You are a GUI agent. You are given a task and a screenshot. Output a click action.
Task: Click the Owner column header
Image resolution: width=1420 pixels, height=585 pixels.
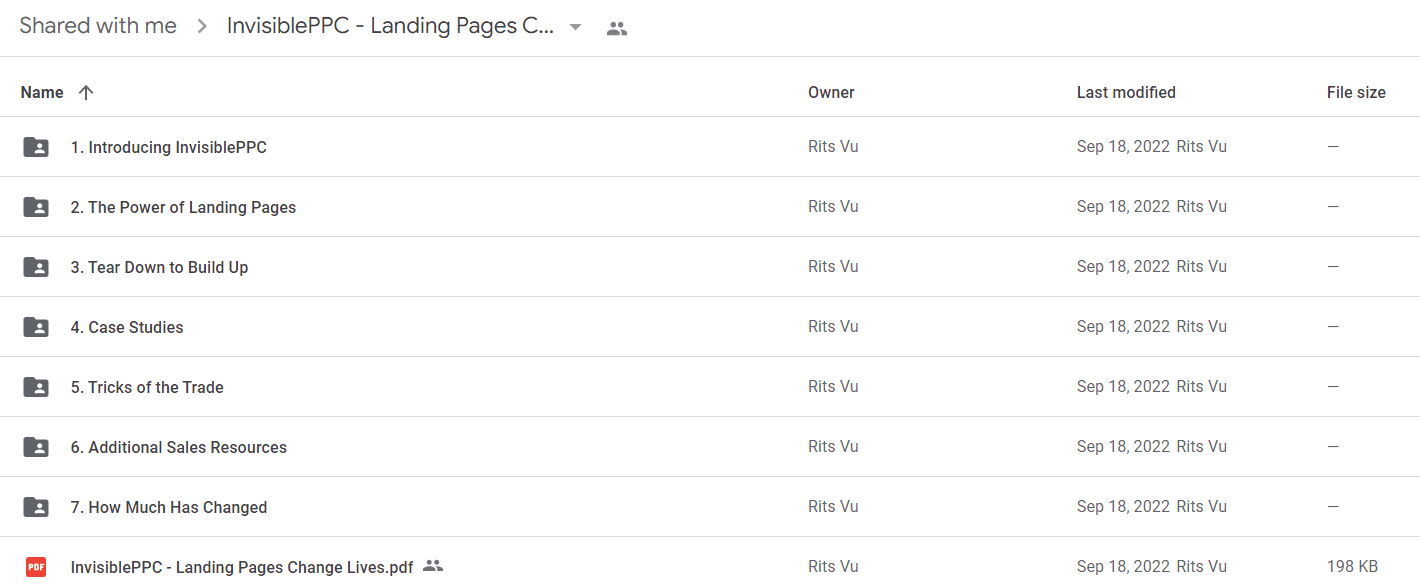tap(831, 92)
